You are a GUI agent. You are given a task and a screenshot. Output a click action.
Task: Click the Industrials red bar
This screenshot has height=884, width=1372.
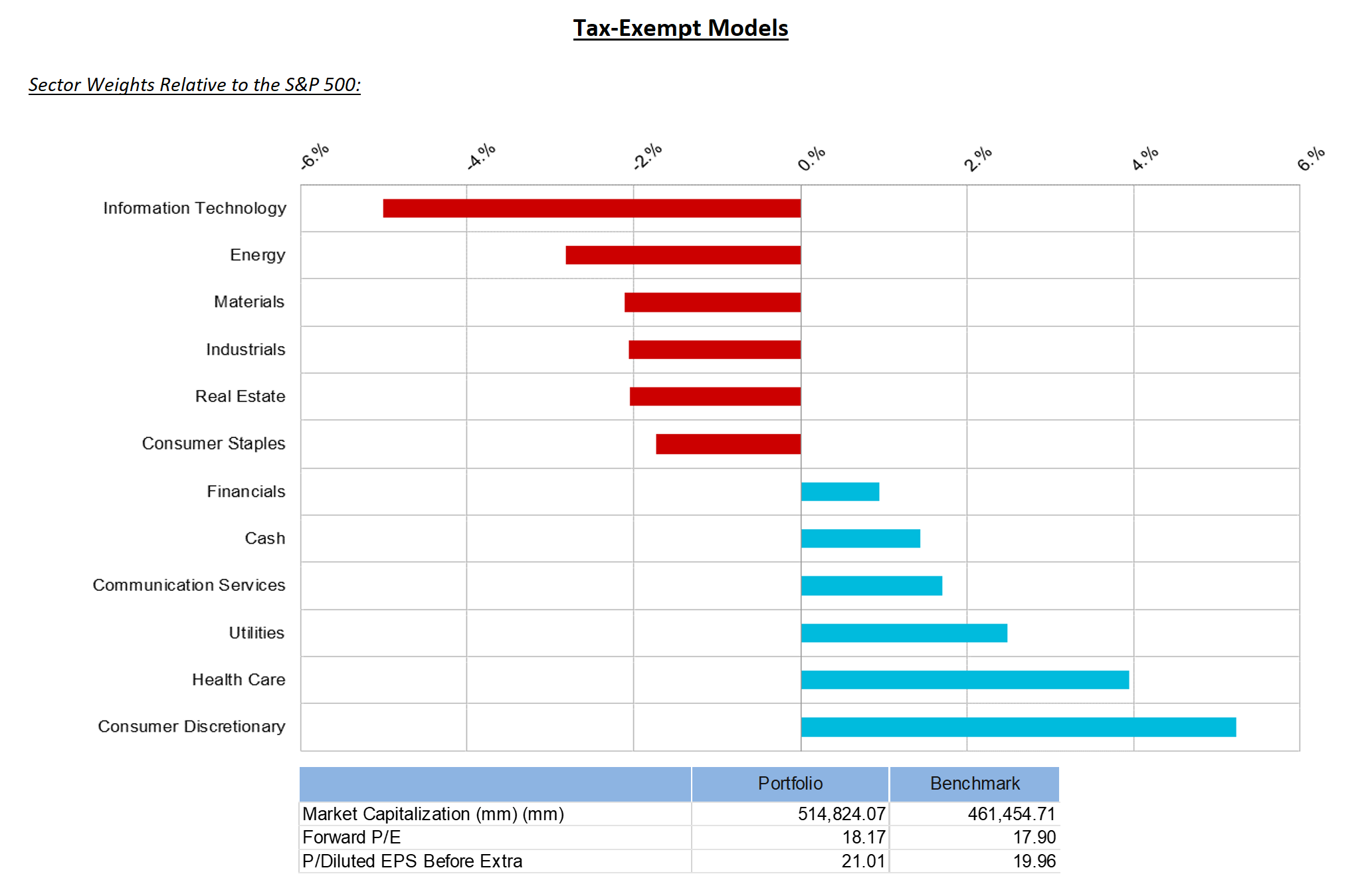click(x=714, y=350)
